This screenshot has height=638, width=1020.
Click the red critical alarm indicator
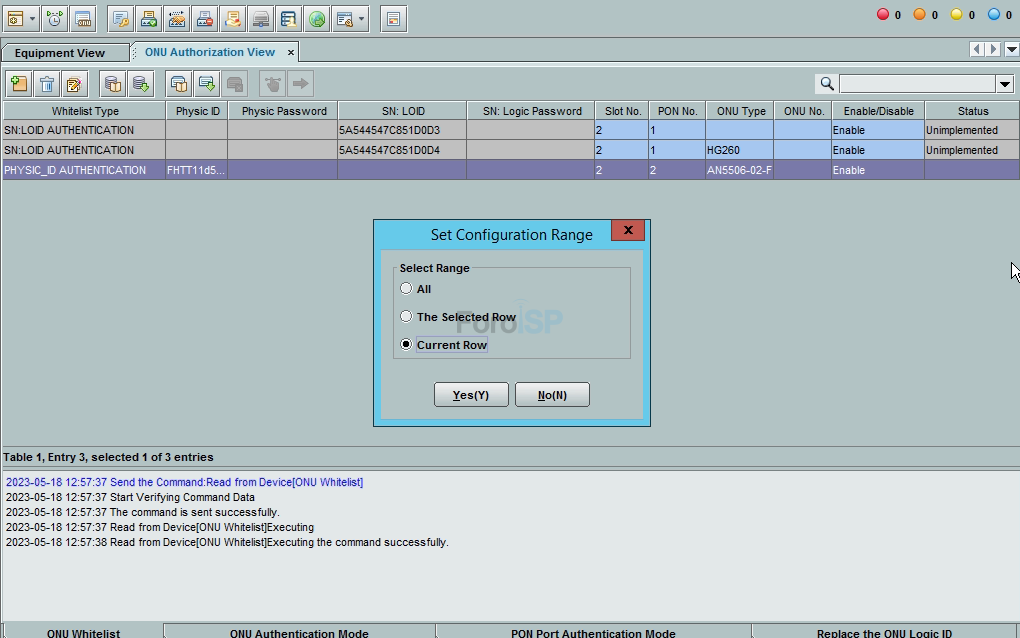coord(883,15)
